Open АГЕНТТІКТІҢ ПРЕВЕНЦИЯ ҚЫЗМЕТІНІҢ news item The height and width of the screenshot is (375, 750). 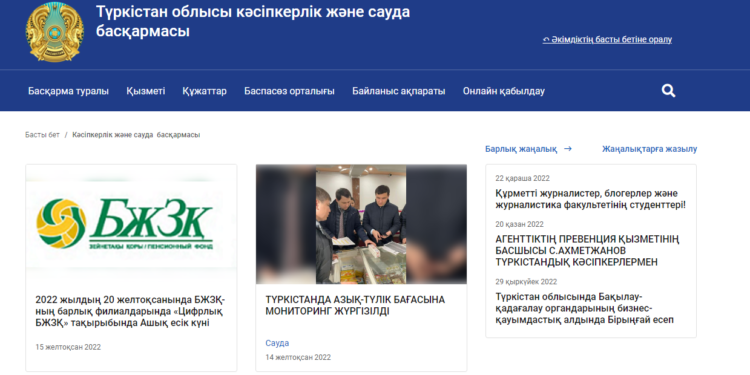587,251
